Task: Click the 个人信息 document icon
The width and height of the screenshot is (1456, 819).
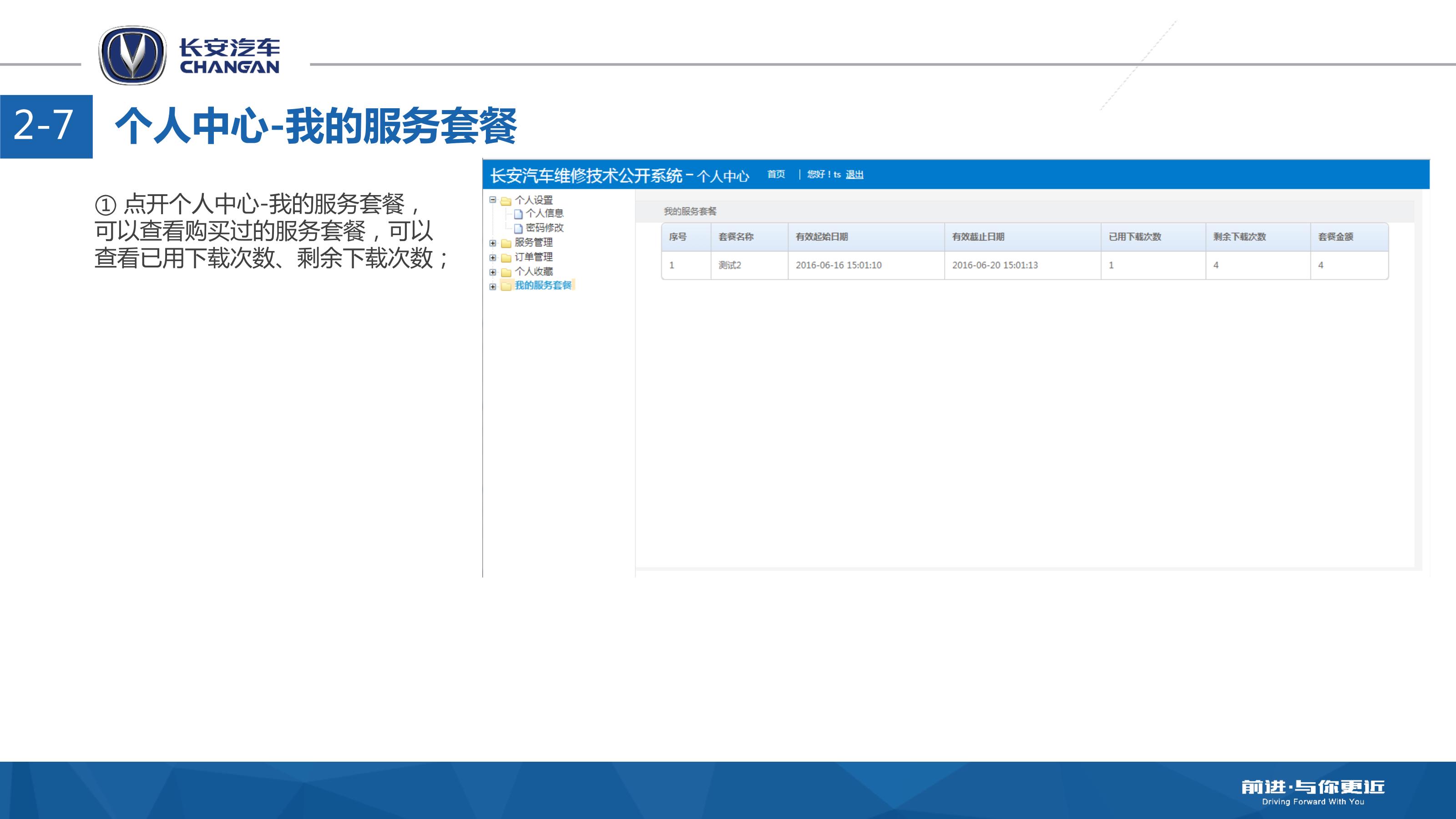Action: coord(518,214)
